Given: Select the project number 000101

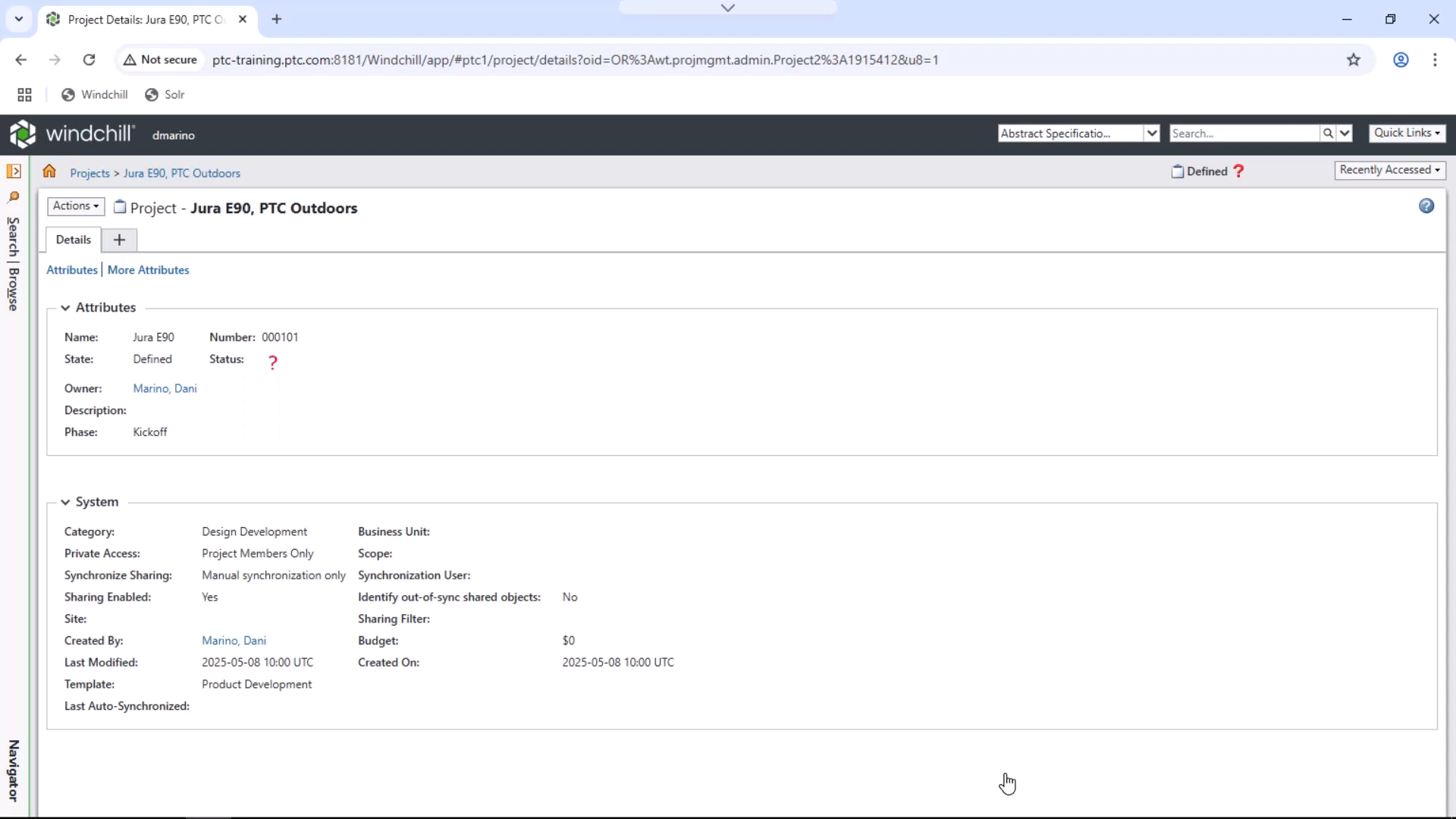Looking at the screenshot, I should click(x=280, y=337).
